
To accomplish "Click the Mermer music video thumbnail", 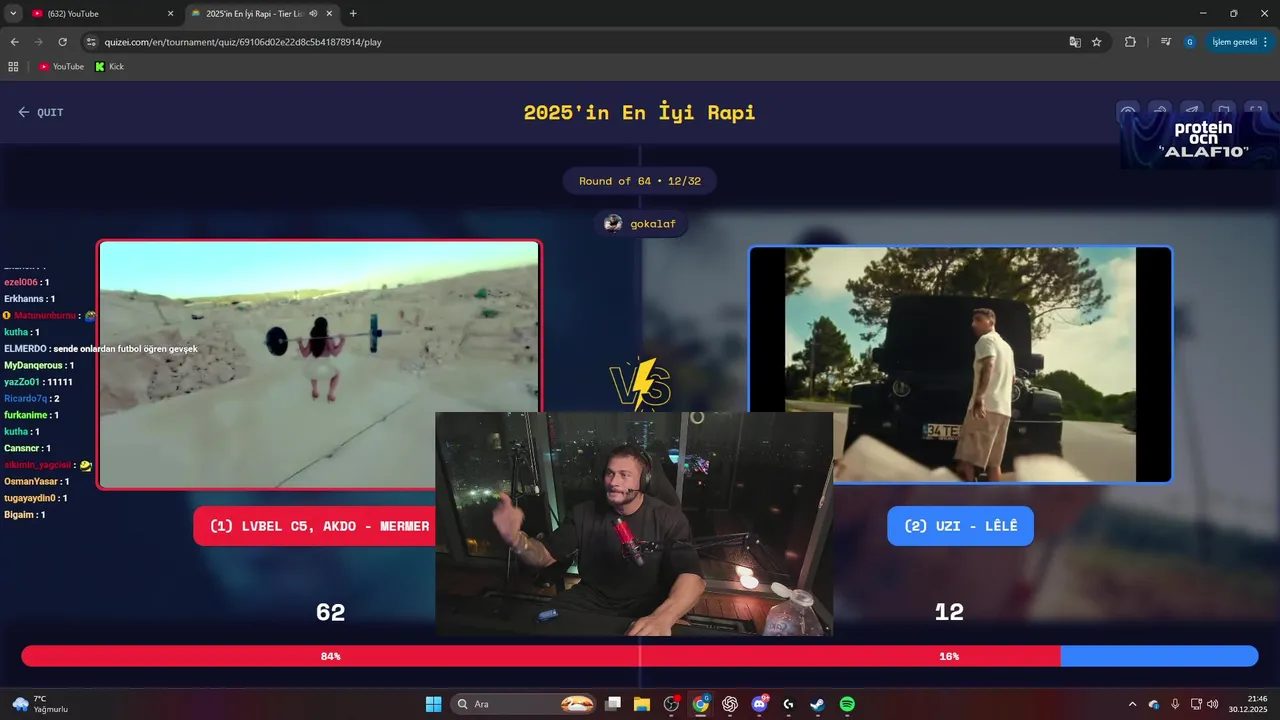I will point(320,365).
